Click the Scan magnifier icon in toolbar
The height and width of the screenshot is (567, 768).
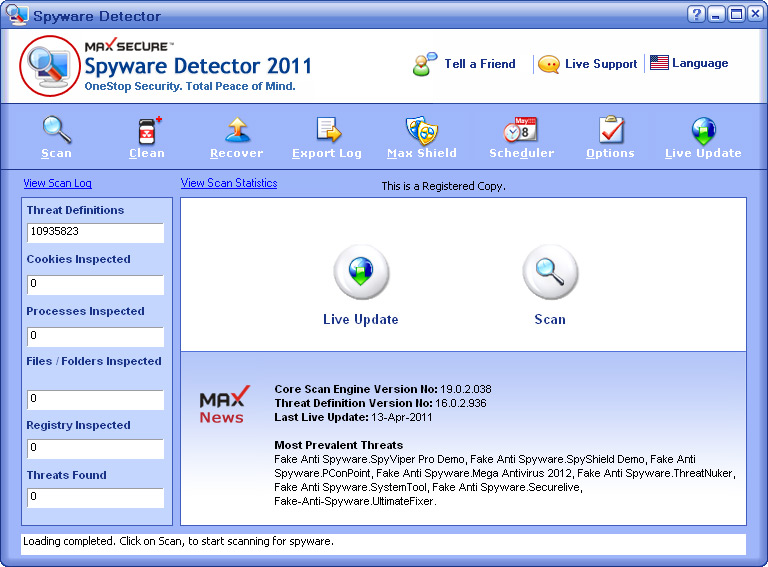pos(57,130)
